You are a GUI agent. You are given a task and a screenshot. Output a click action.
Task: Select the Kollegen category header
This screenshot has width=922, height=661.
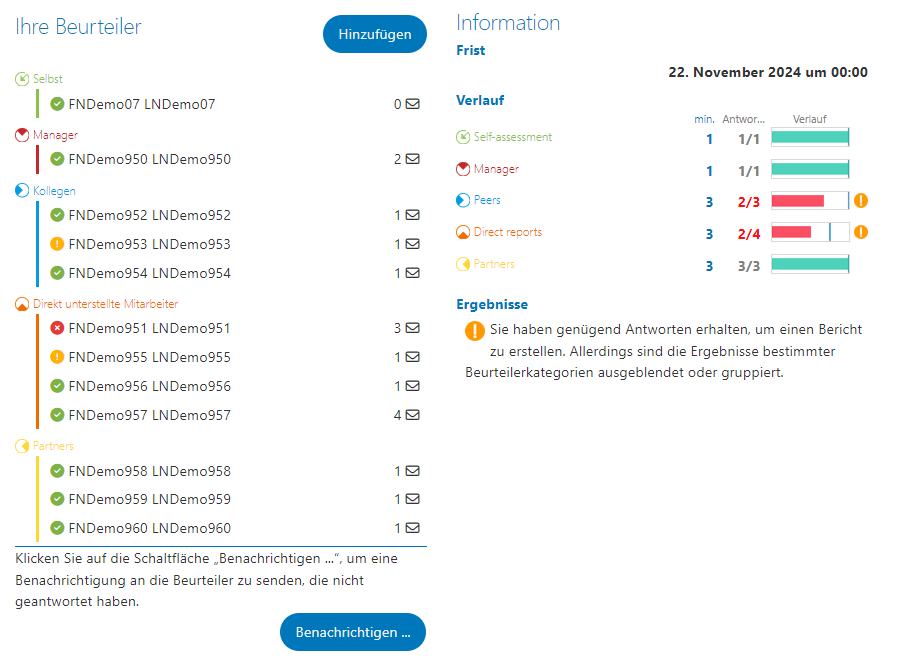tap(46, 191)
